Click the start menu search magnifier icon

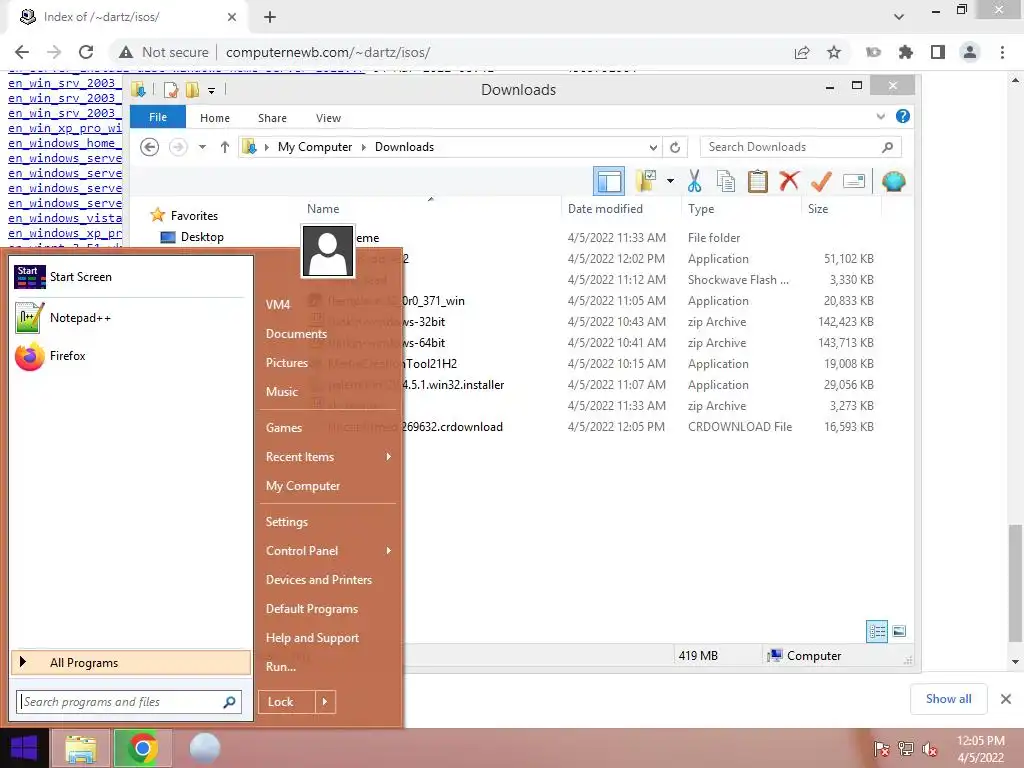click(x=229, y=702)
